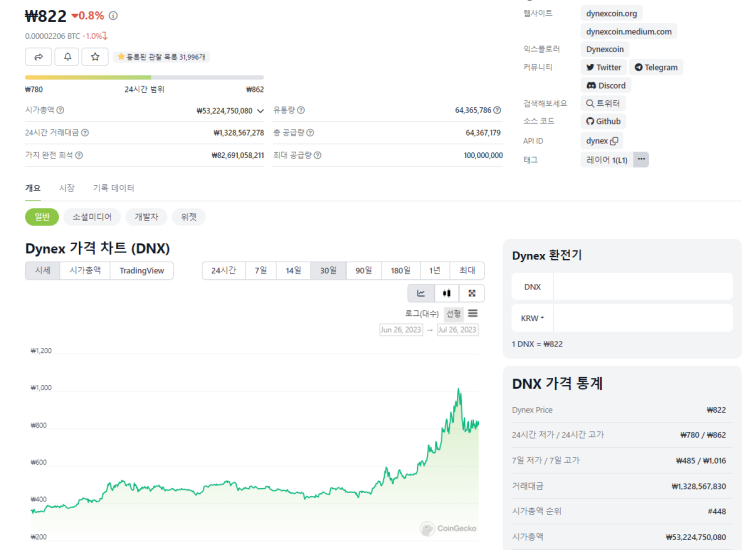Switch chart to market cap
The height and width of the screenshot is (550, 743).
(x=85, y=270)
